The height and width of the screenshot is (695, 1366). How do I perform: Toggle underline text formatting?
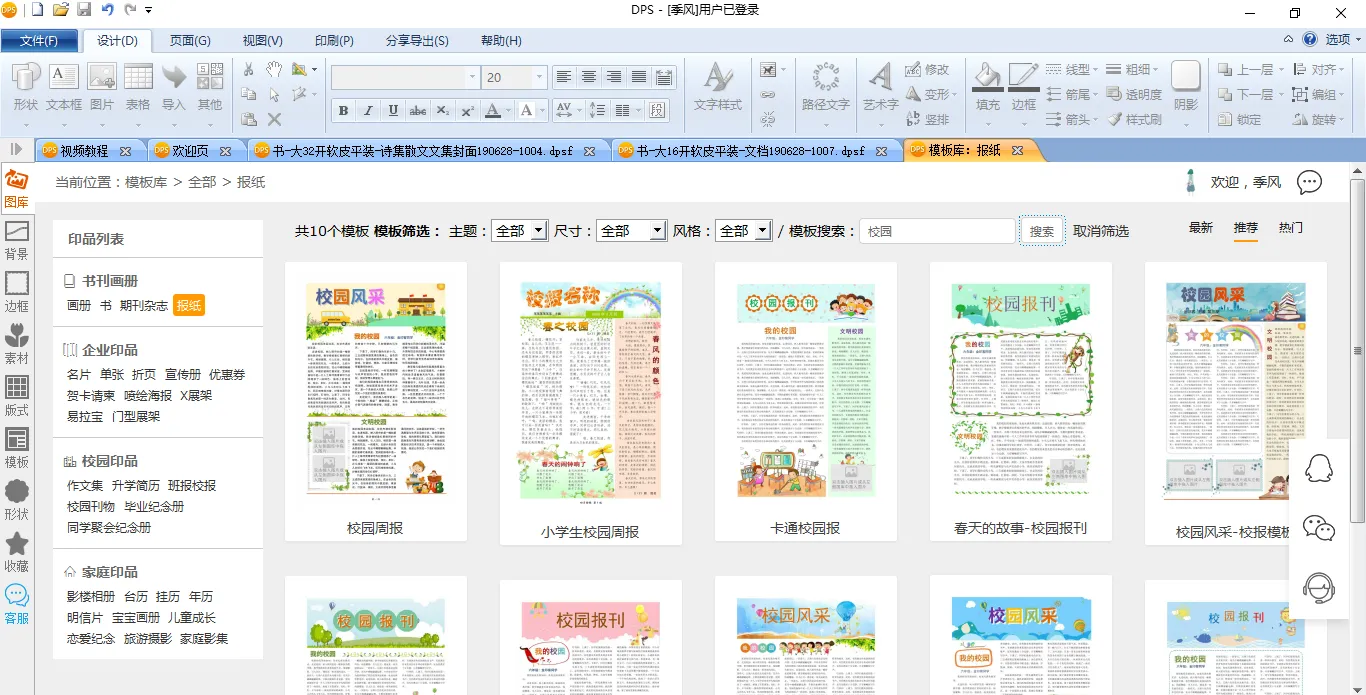(393, 110)
